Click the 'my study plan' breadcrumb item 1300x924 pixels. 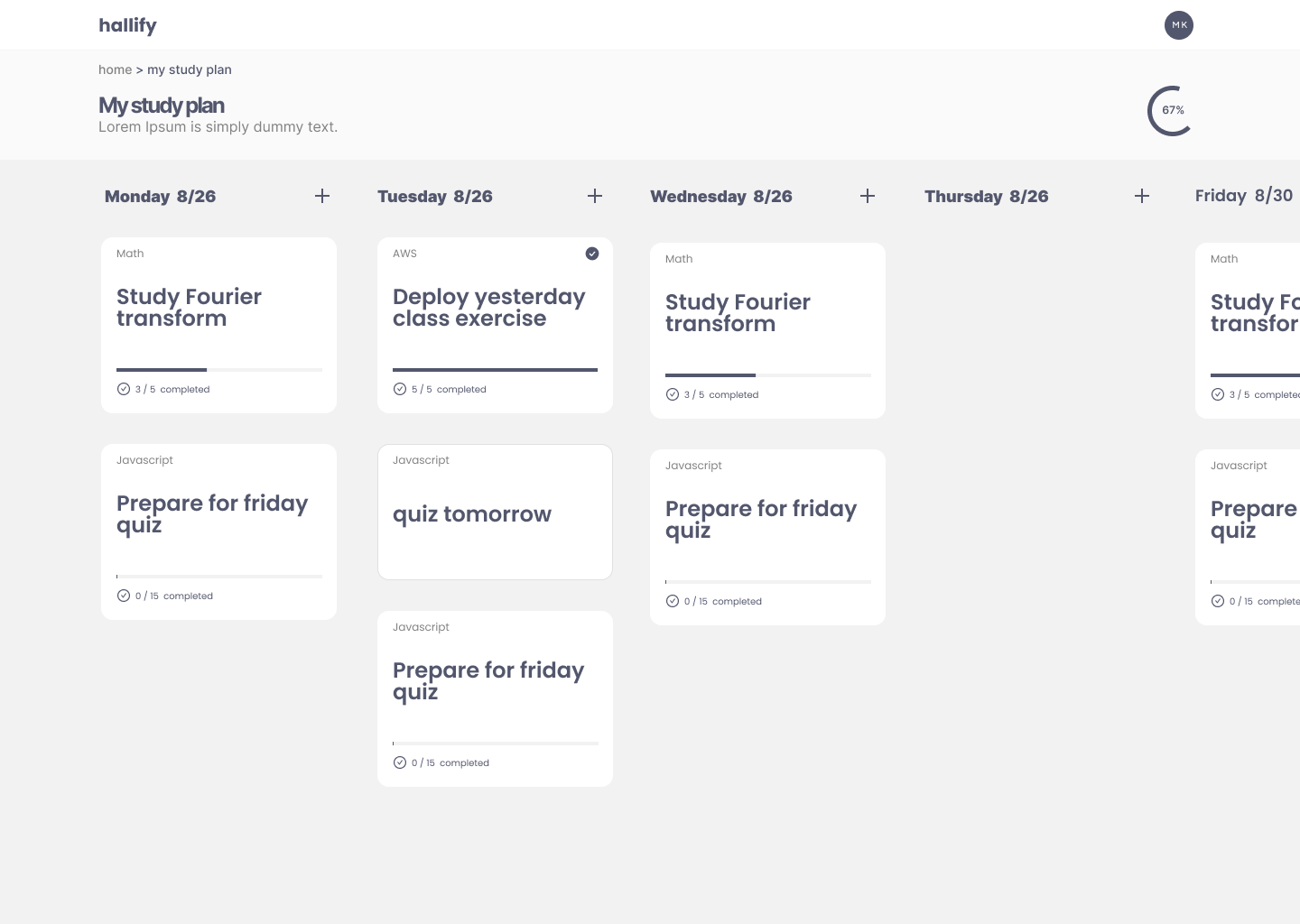coord(190,69)
